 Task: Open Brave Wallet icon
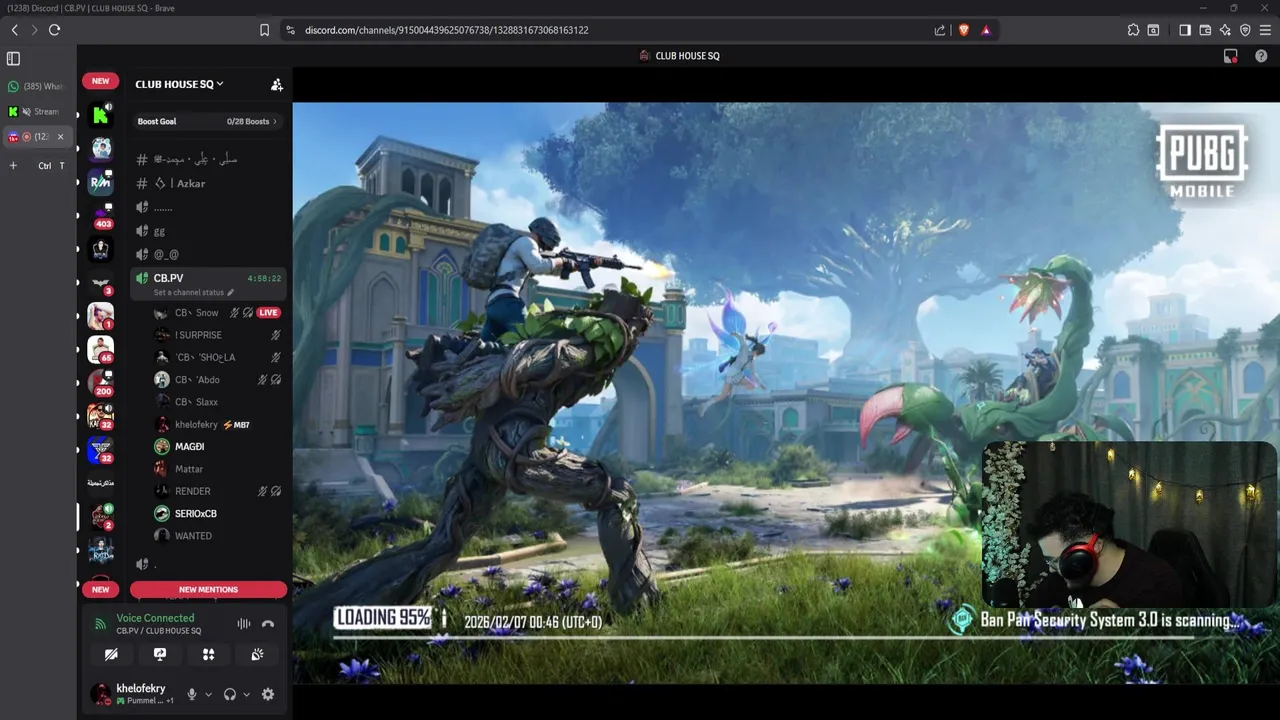[1205, 30]
